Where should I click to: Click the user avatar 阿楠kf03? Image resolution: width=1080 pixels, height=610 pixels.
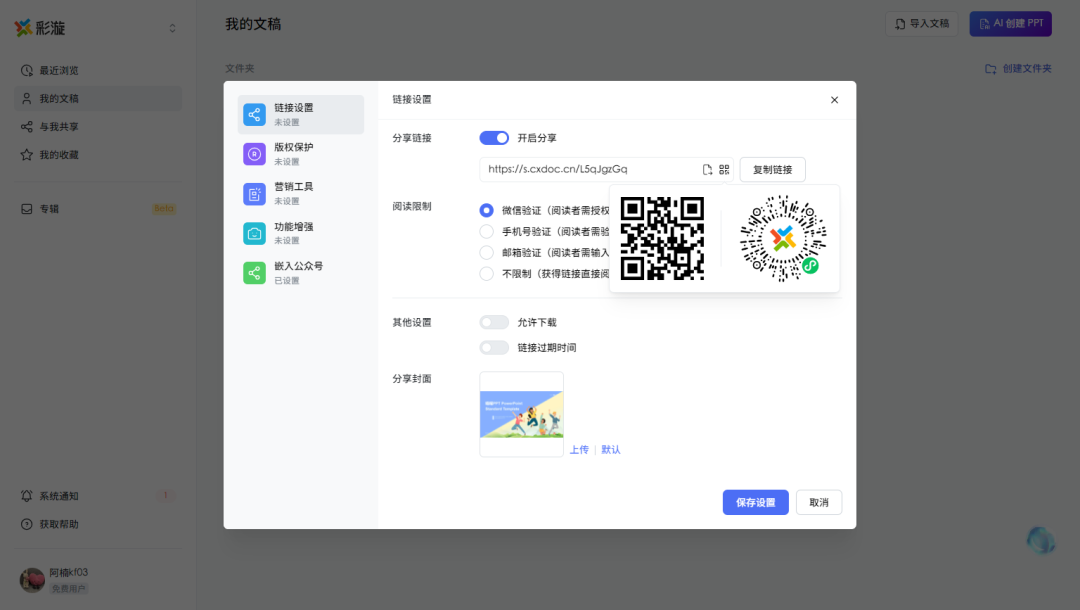(x=32, y=580)
